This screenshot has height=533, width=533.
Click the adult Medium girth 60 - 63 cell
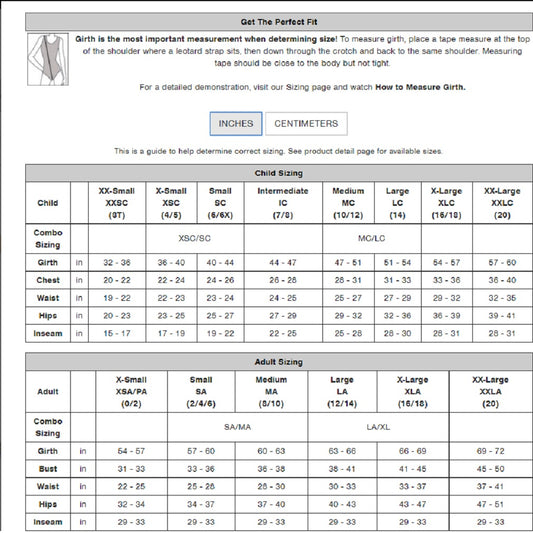point(271,451)
